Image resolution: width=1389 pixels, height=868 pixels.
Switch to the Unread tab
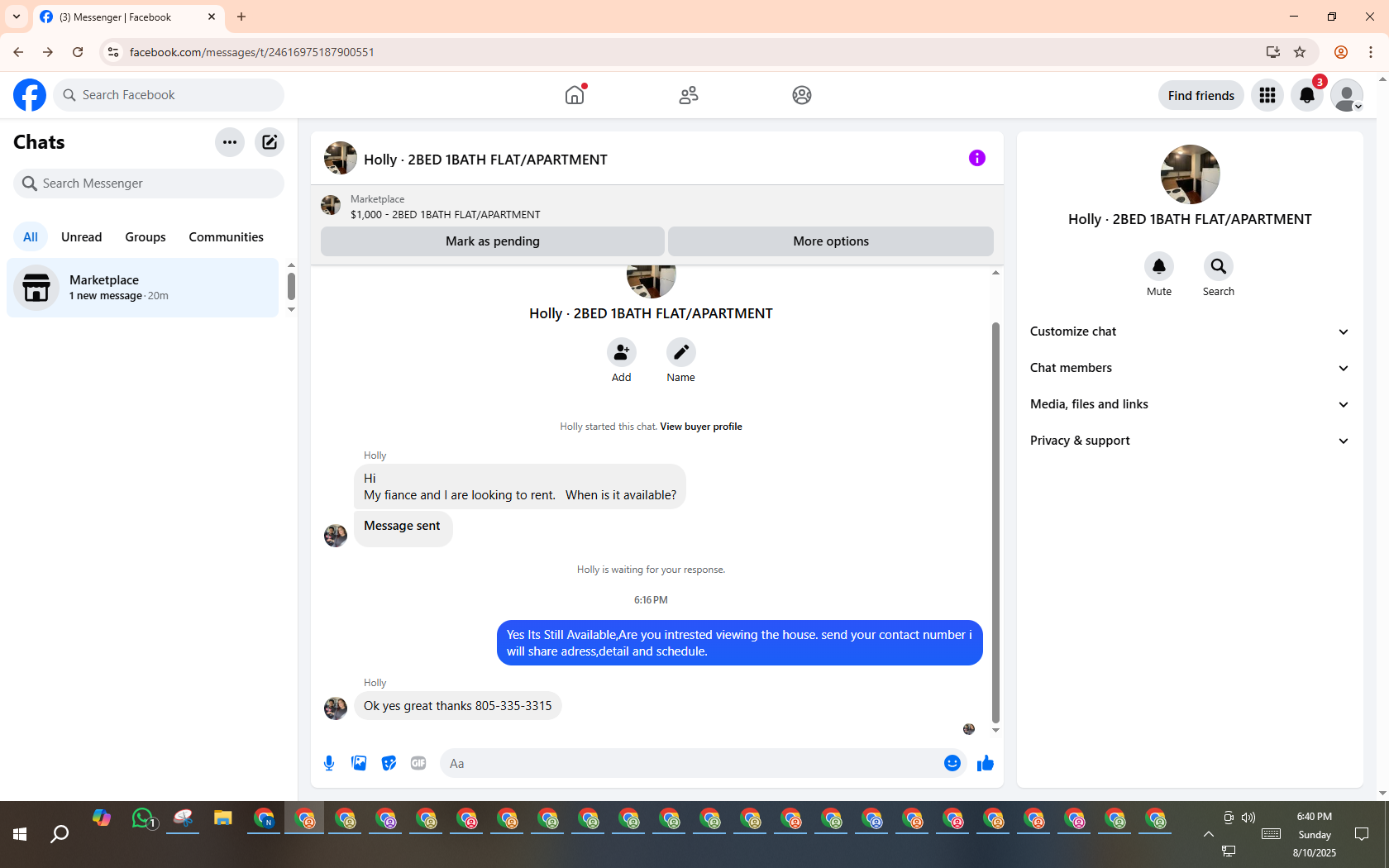click(x=82, y=237)
